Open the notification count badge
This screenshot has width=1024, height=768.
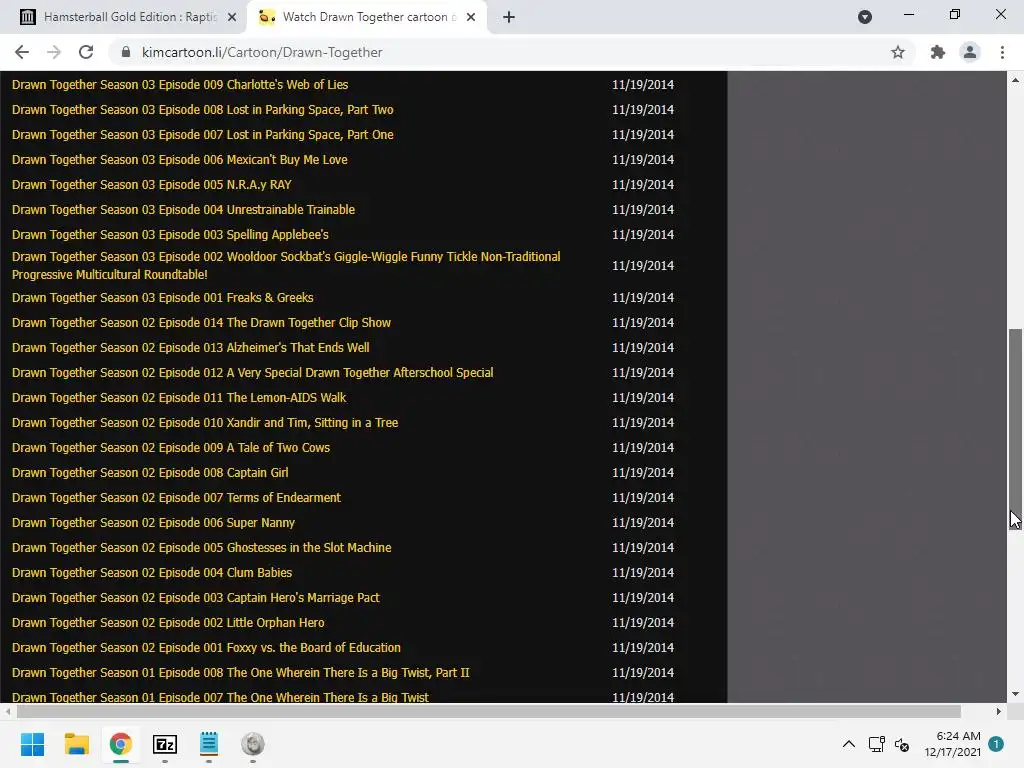tap(996, 744)
